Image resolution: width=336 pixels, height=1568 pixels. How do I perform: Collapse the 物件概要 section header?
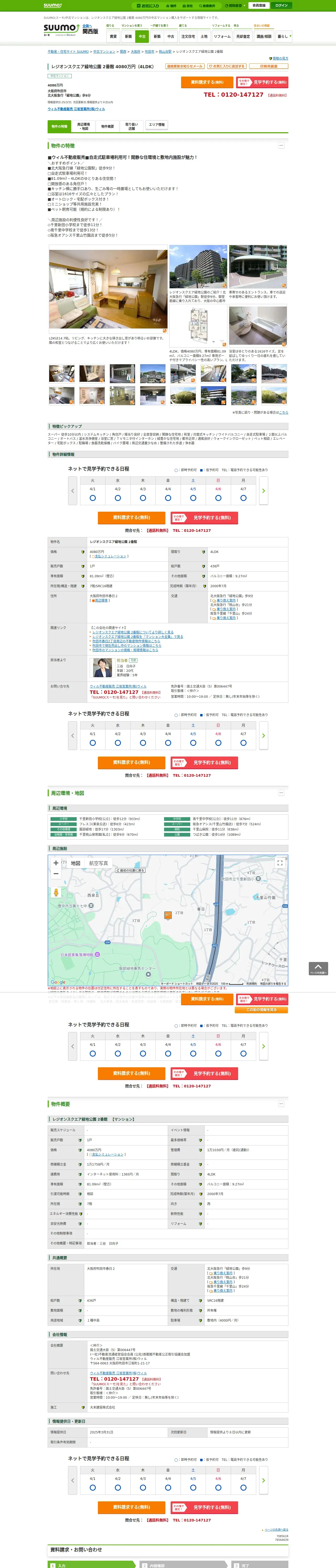tap(281, 1104)
